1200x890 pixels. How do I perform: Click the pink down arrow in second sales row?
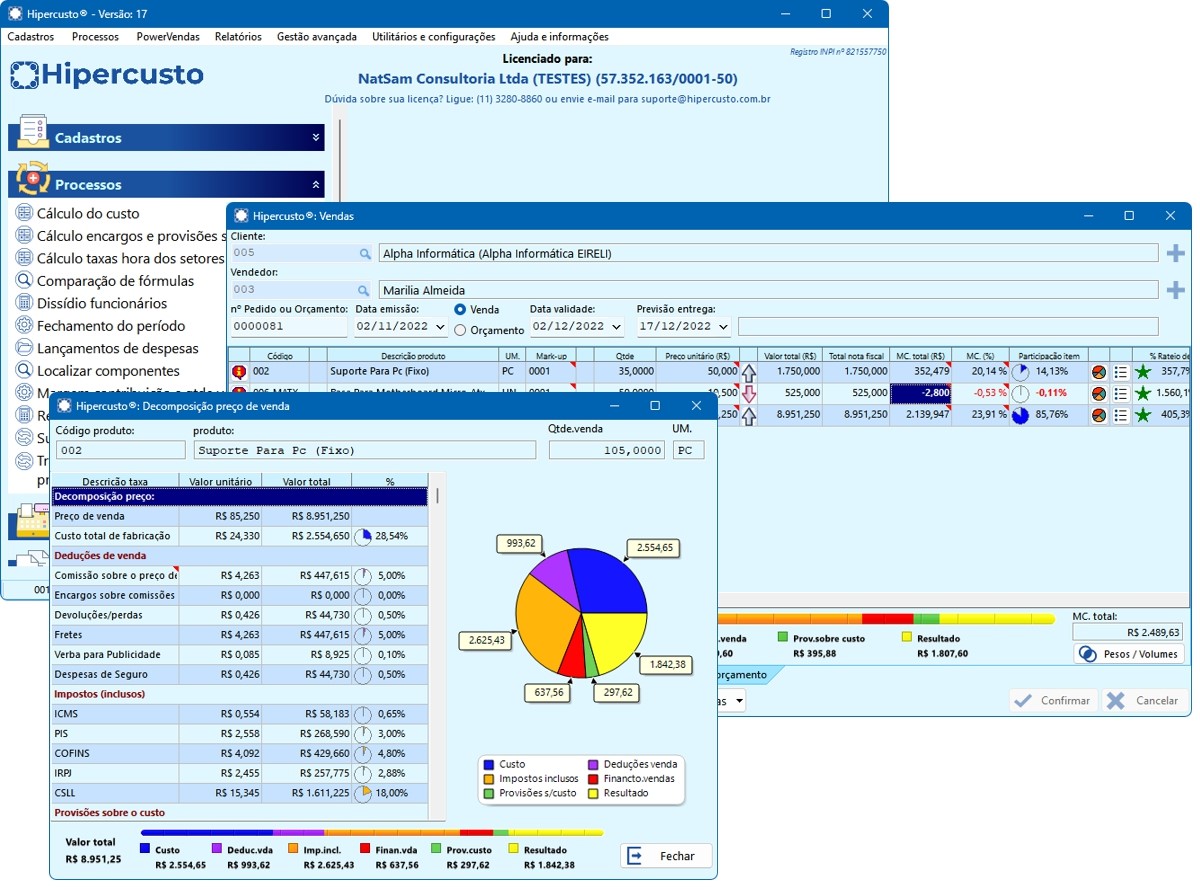(x=748, y=393)
